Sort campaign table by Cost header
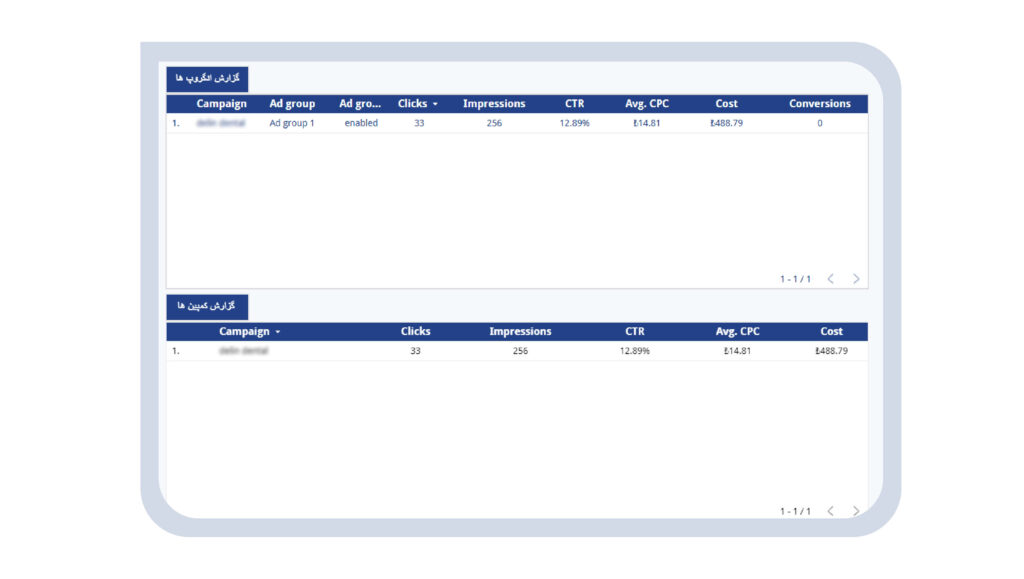1024x579 pixels. click(831, 331)
